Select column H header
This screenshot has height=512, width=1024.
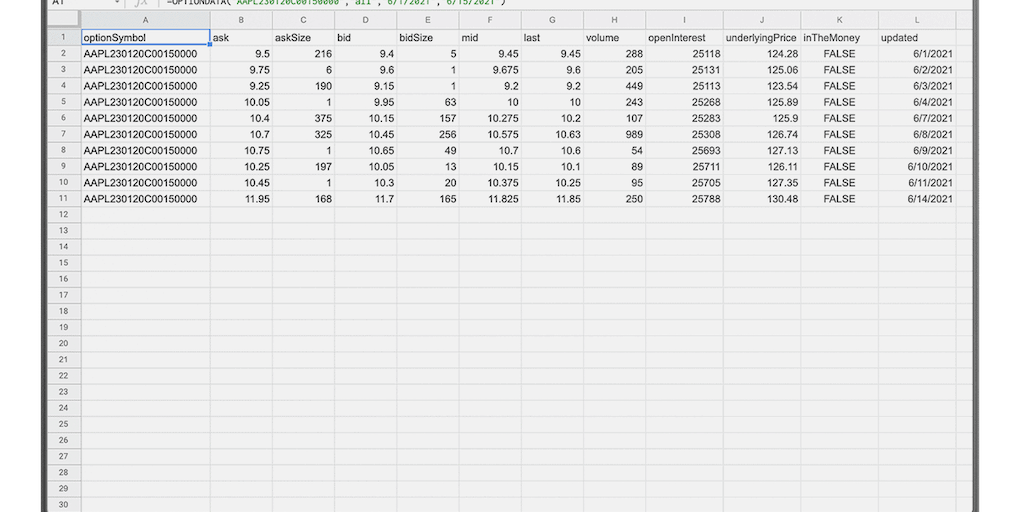[x=615, y=20]
